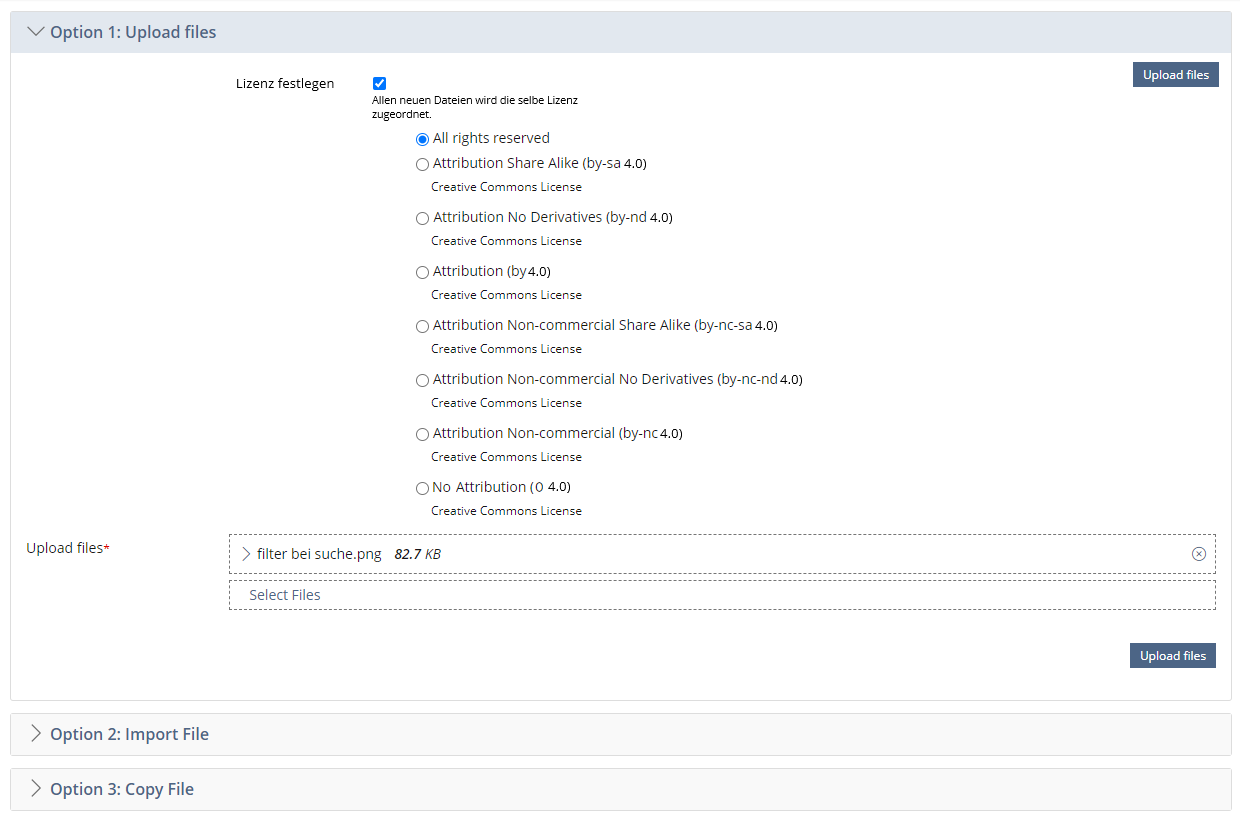Select Attribution Non-commercial Share Alike option

pos(422,326)
